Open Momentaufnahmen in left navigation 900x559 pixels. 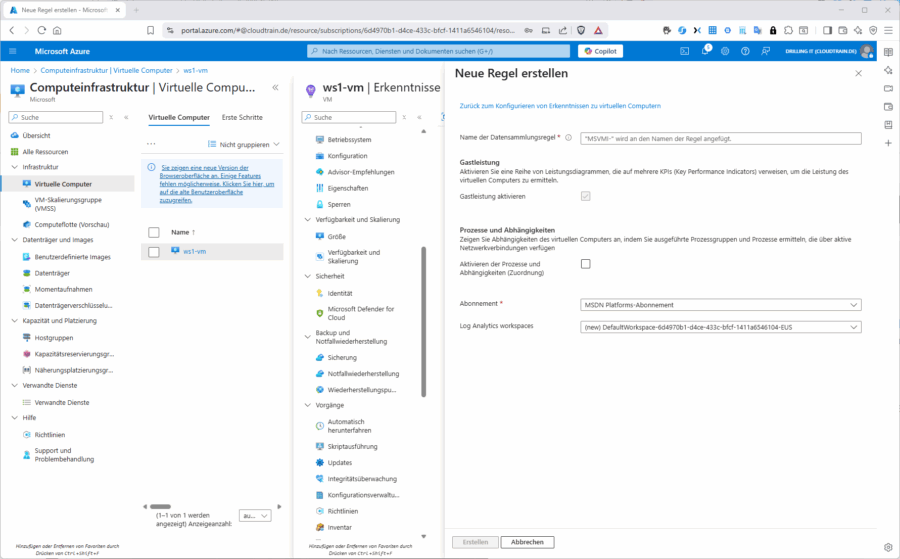click(63, 289)
